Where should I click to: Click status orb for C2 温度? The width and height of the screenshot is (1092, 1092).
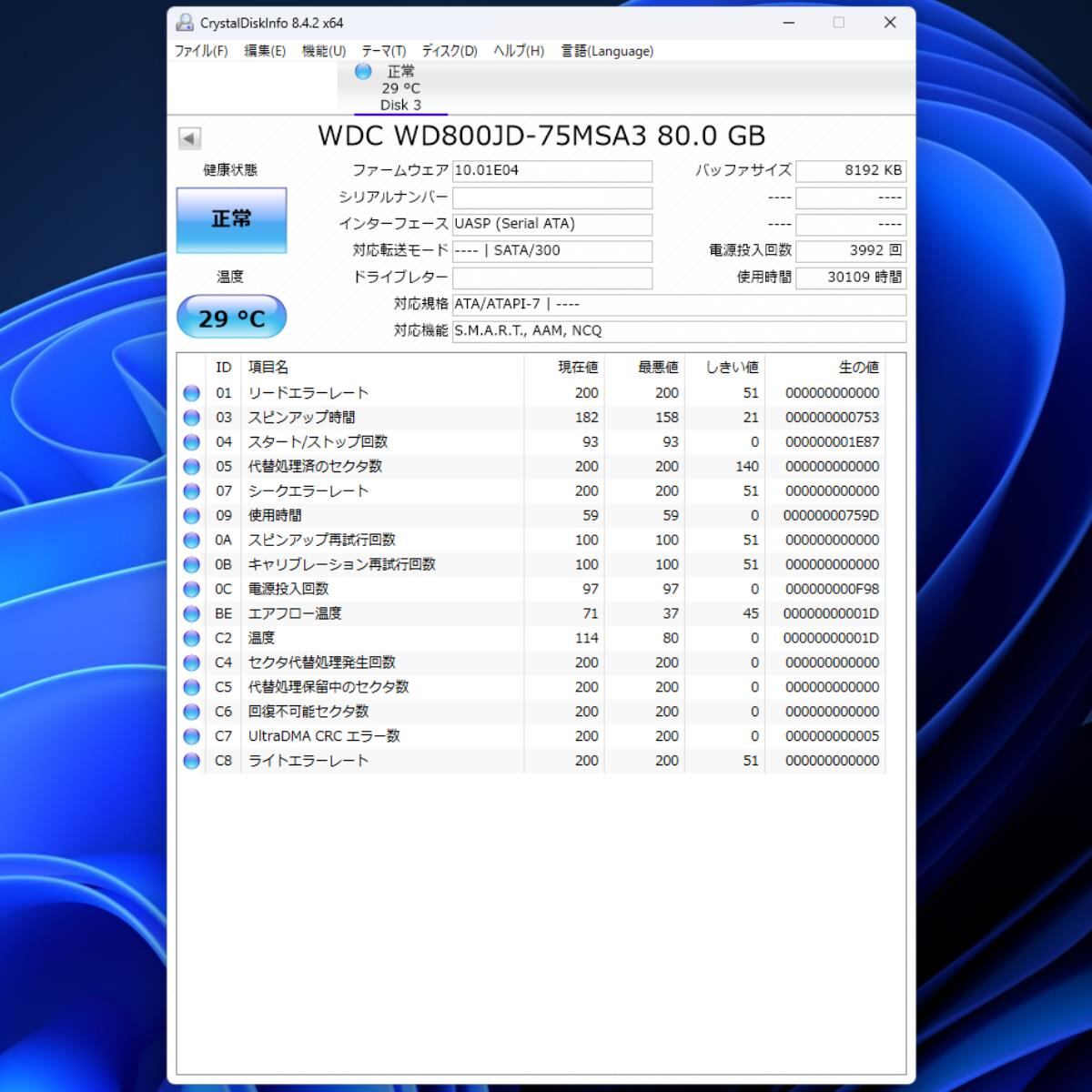point(191,639)
